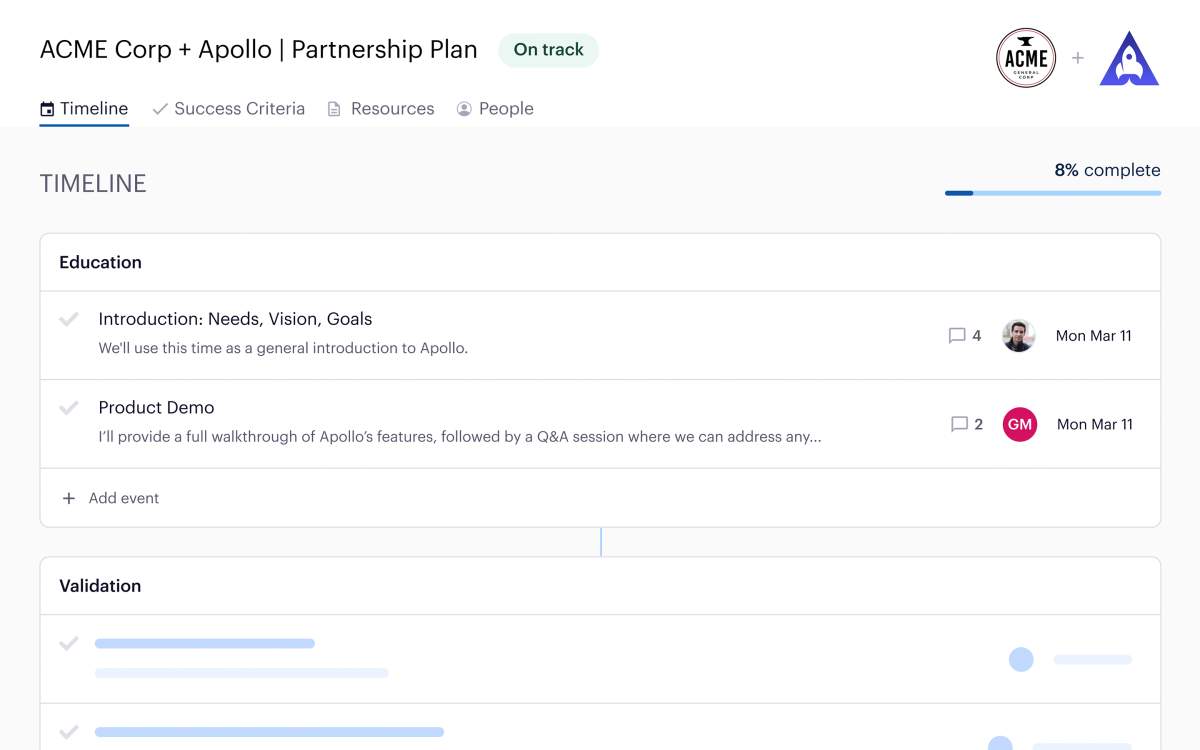Click the 8% complete progress bar
The height and width of the screenshot is (750, 1200).
point(1052,191)
